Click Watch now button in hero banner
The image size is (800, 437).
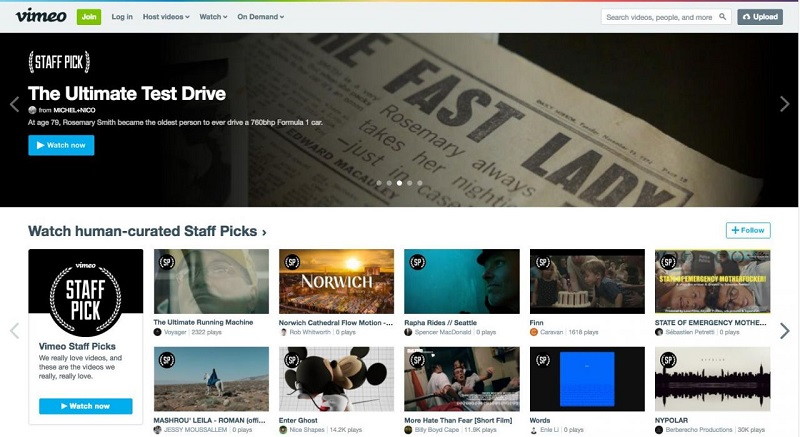coord(61,145)
